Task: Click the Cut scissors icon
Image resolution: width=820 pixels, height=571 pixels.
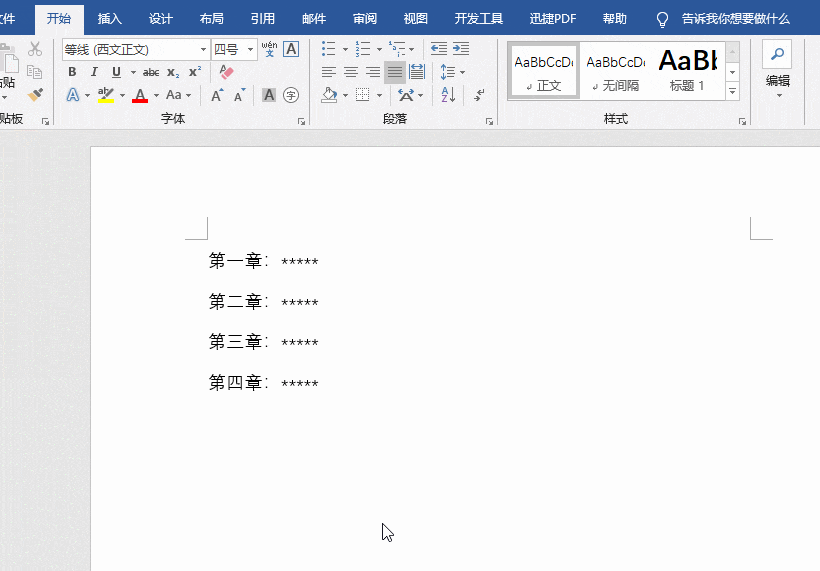Action: tap(35, 49)
